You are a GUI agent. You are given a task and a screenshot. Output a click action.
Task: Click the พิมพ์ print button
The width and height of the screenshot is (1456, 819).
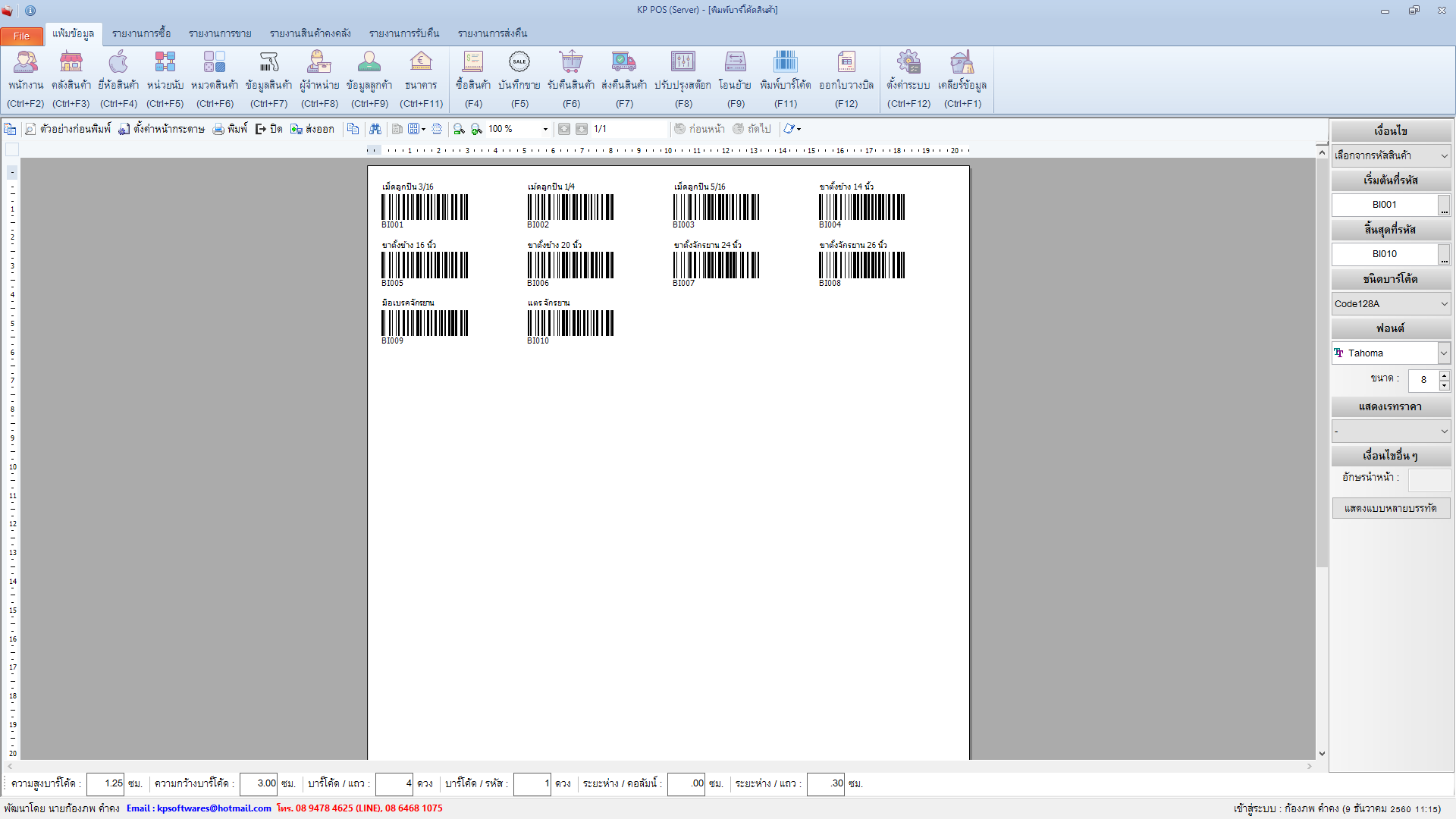click(230, 129)
